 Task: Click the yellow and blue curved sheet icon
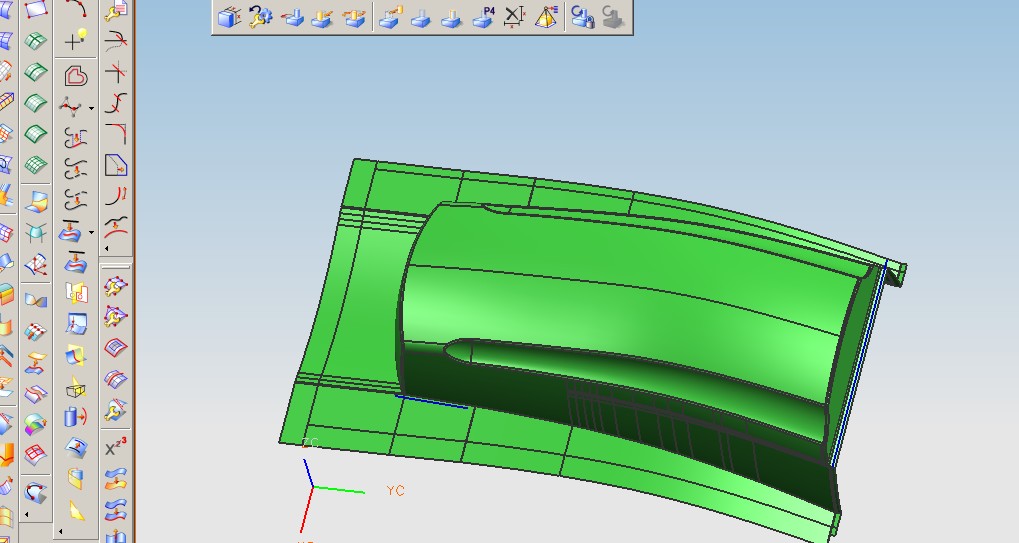[76, 479]
